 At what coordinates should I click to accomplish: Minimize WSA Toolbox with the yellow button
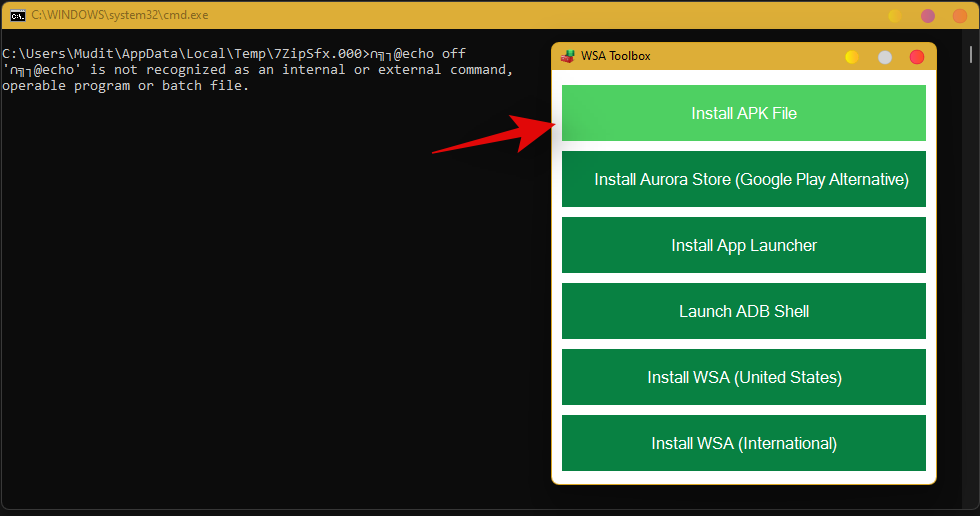point(852,57)
